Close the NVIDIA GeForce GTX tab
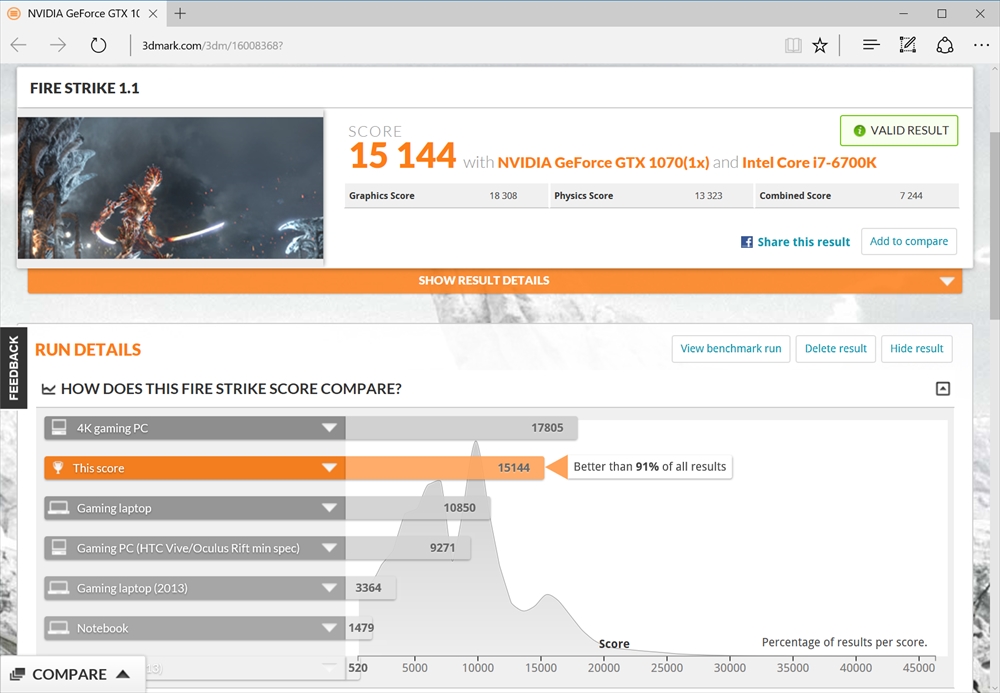1000x693 pixels. click(x=153, y=13)
